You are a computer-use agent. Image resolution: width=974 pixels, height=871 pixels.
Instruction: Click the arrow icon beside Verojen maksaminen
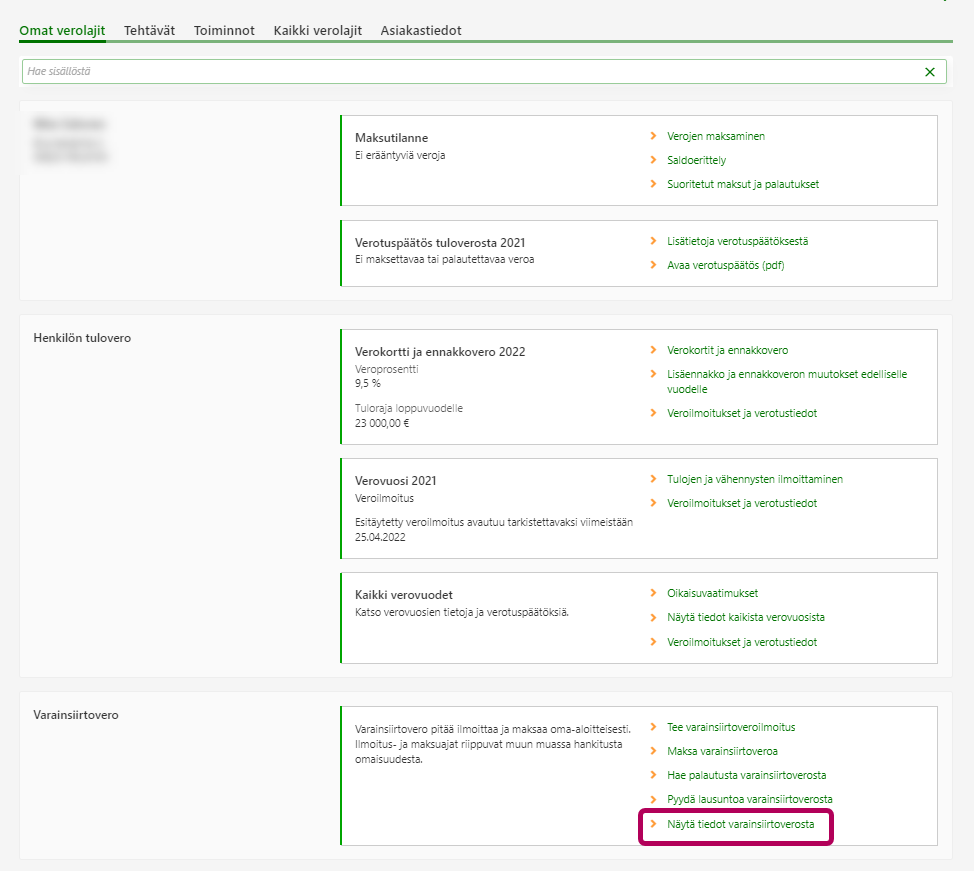653,136
